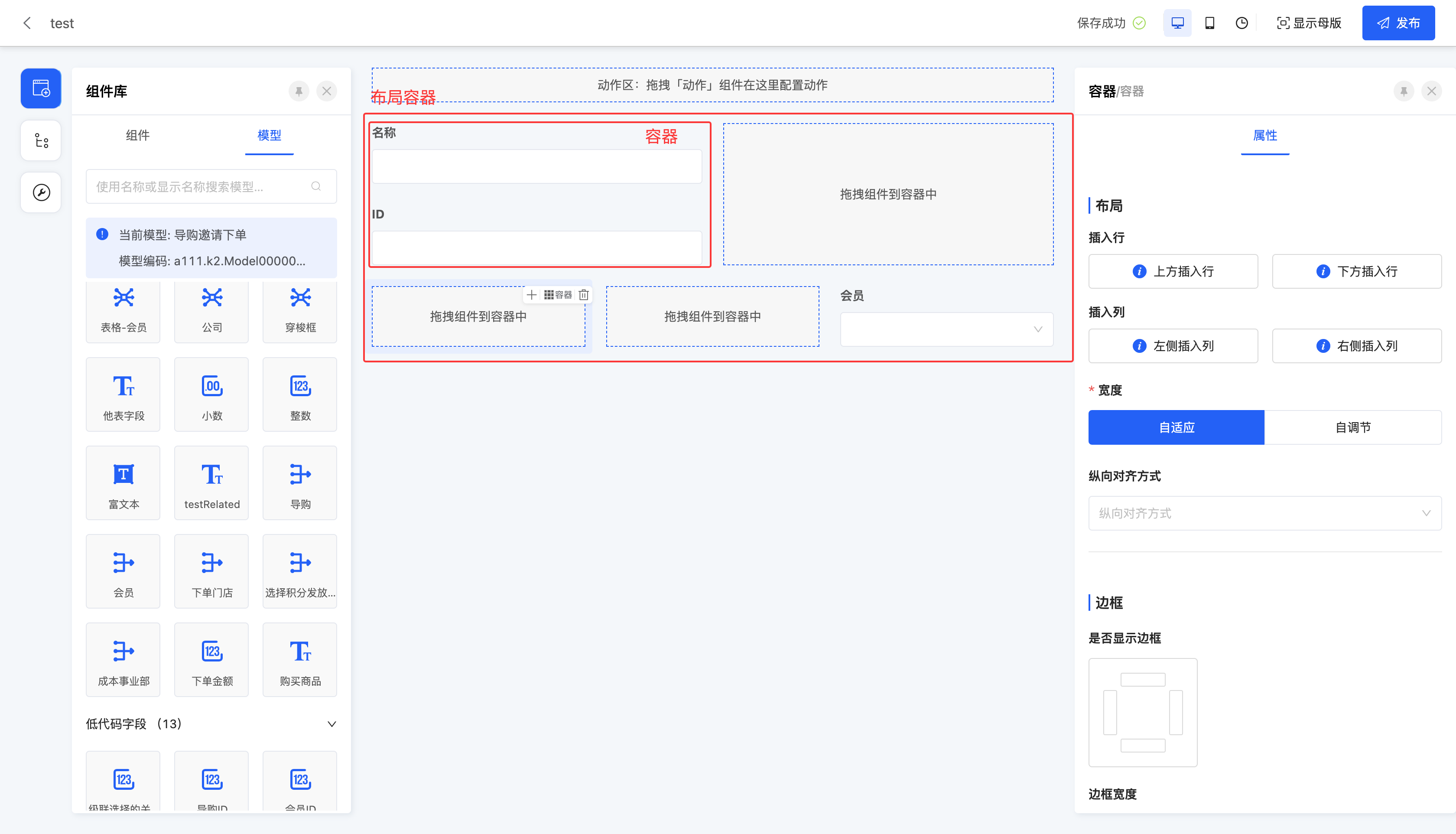Pin the component library panel

(299, 91)
